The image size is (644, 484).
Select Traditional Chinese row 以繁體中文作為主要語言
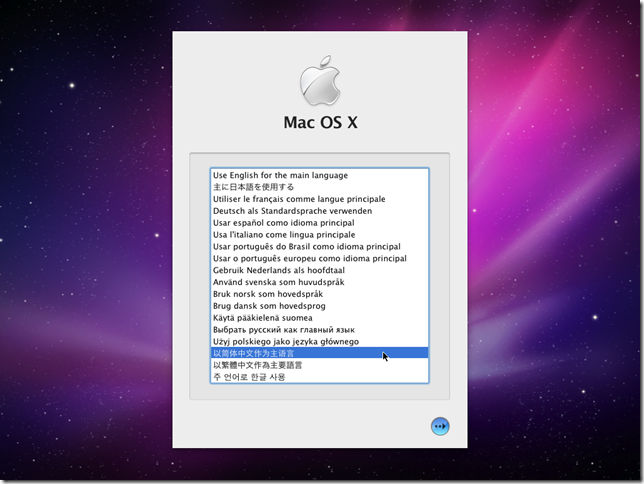coord(320,365)
